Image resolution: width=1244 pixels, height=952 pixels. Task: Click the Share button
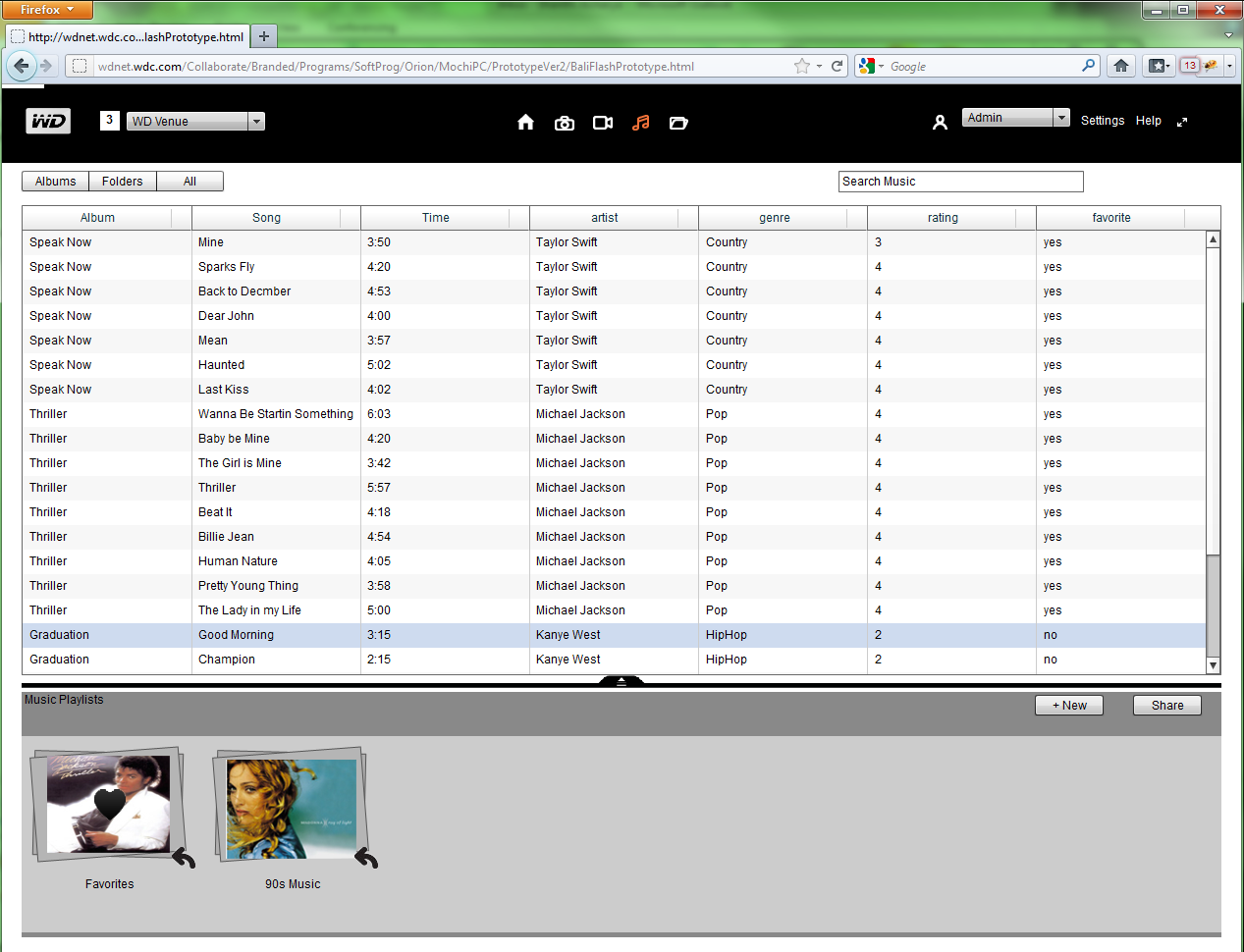point(1167,706)
